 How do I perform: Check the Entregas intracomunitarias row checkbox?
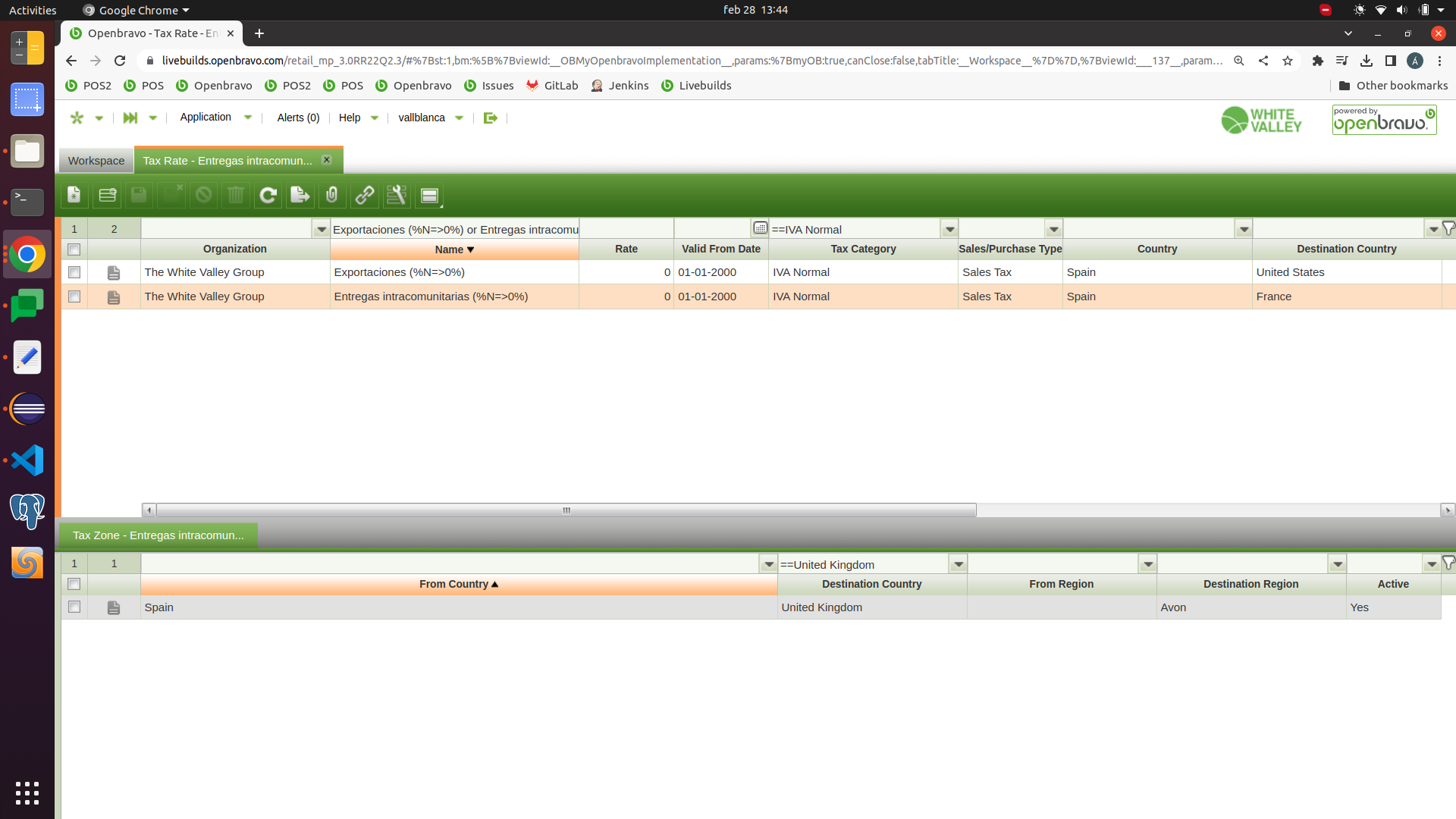point(74,297)
